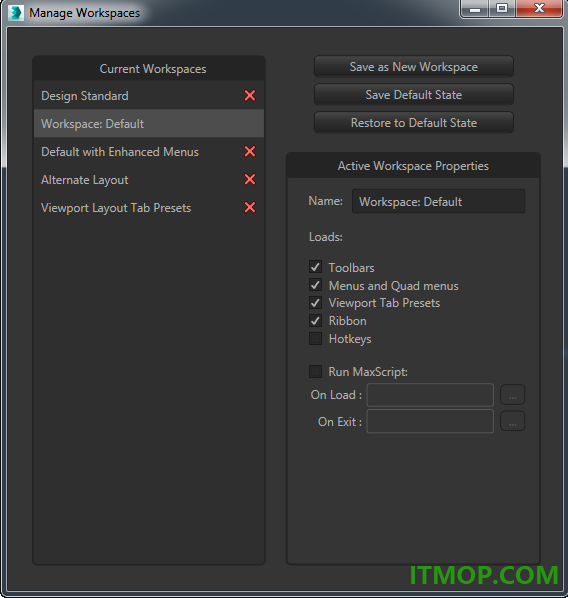Click the workspace Name input field
The width and height of the screenshot is (568, 598).
[x=439, y=201]
